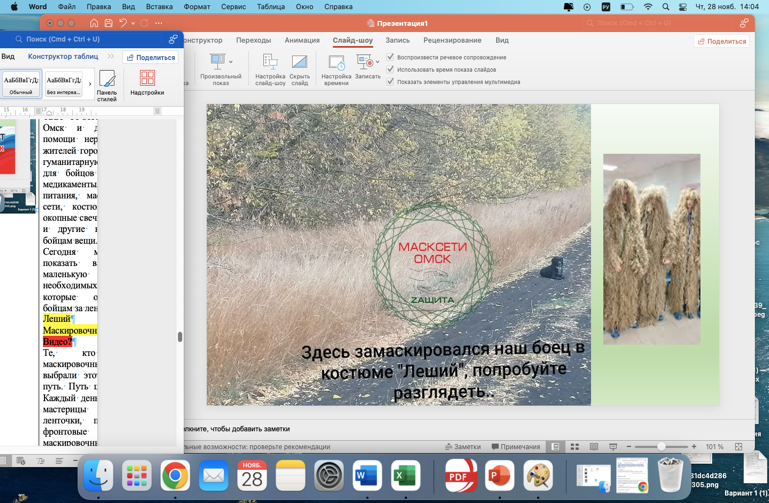The width and height of the screenshot is (769, 503).
Task: Switch to the Переходы tab
Action: [x=253, y=40]
